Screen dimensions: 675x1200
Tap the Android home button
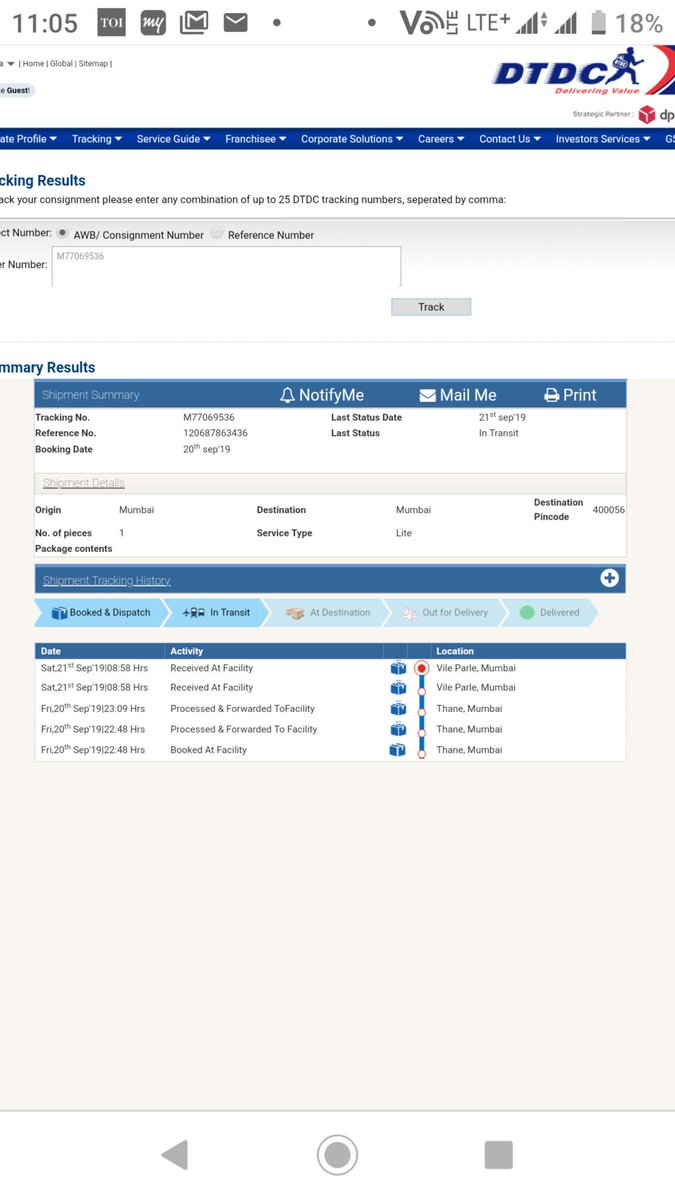337,1155
